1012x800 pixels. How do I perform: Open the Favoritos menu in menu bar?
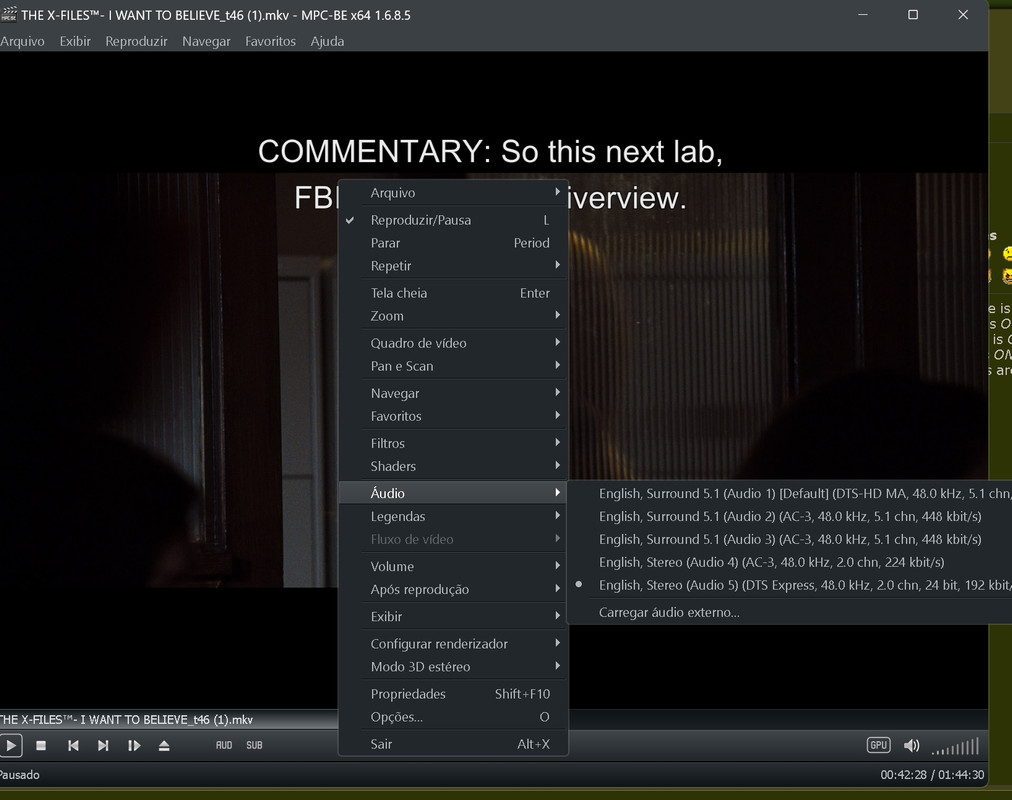point(270,41)
